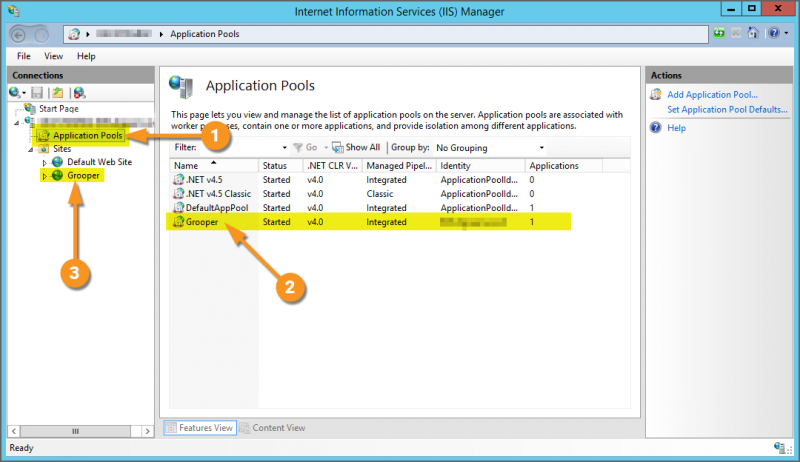Click the Save Connections disk icon
The height and width of the screenshot is (462, 800).
pyautogui.click(x=37, y=92)
